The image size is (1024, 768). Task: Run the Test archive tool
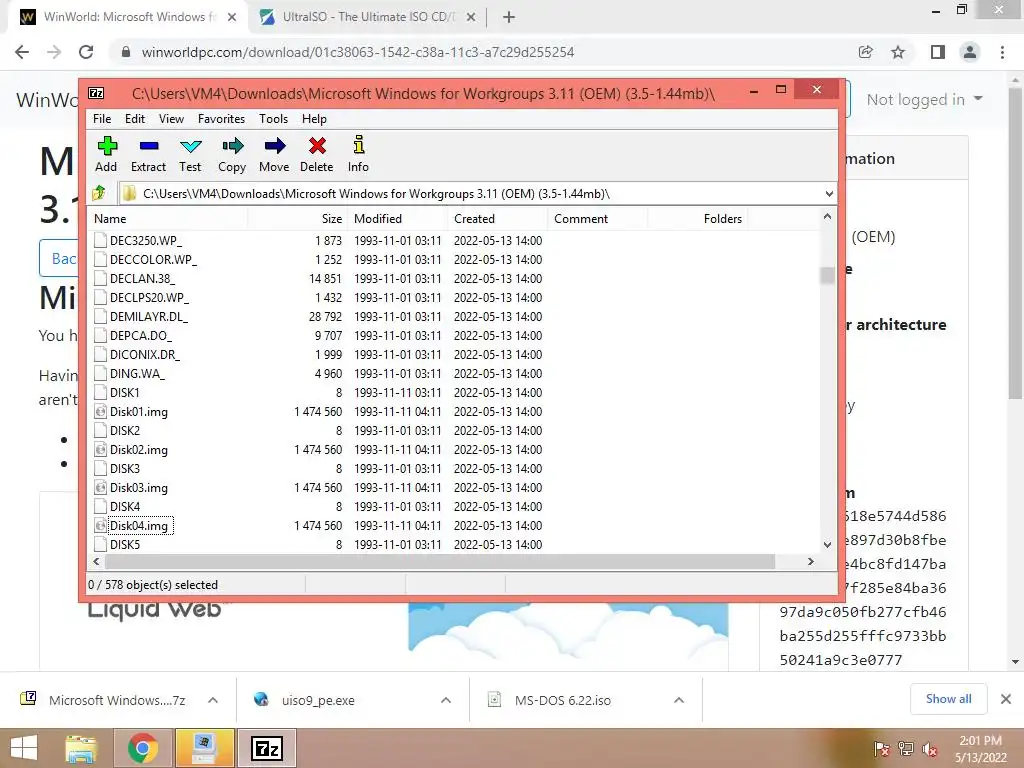191,146
